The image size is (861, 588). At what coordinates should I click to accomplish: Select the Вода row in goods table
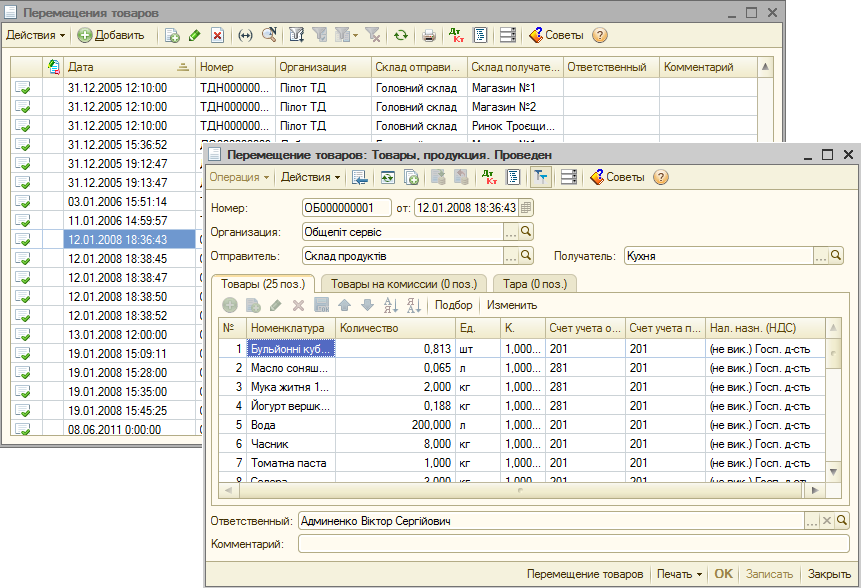click(522, 425)
